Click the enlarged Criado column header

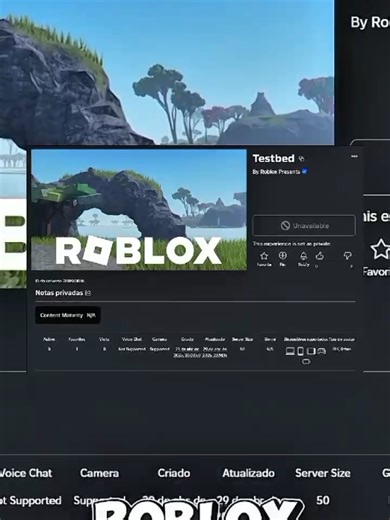(x=174, y=473)
